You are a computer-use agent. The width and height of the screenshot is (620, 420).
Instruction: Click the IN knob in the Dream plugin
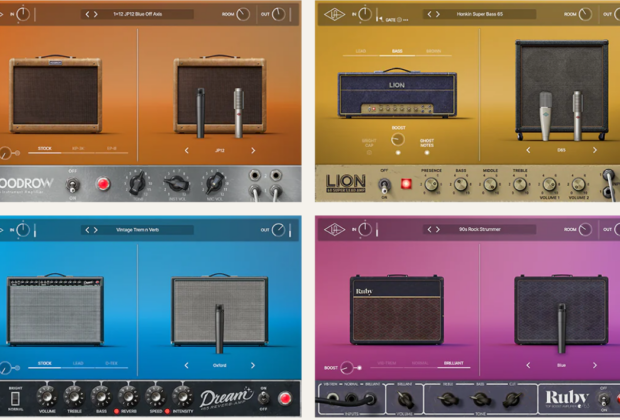23,230
